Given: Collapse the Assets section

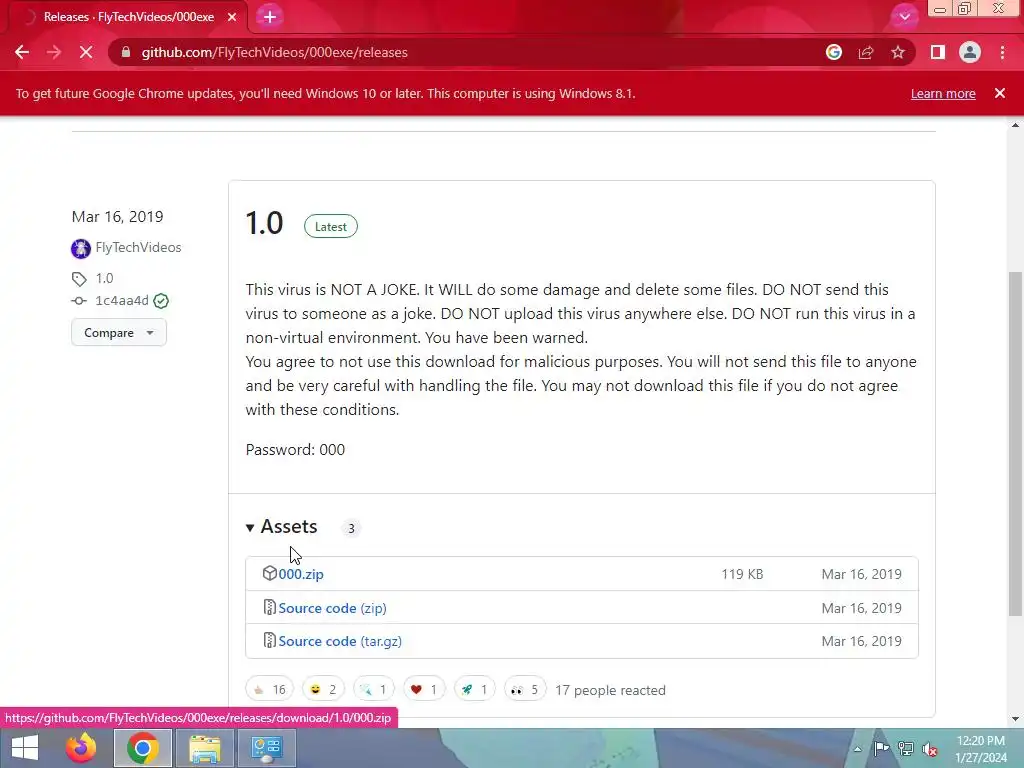Looking at the screenshot, I should click(x=282, y=526).
